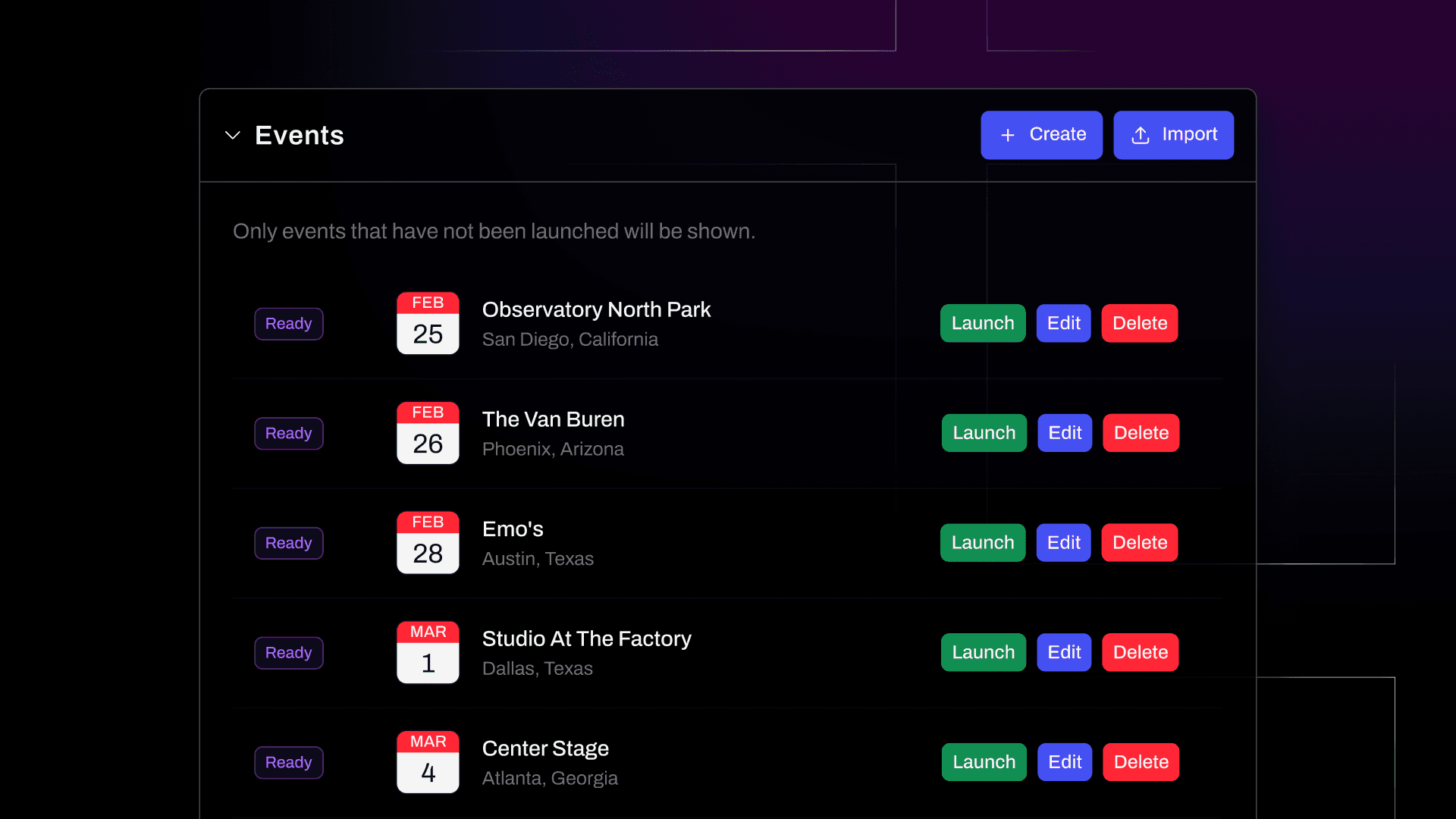Click the MAR 1 calendar icon

click(x=428, y=652)
